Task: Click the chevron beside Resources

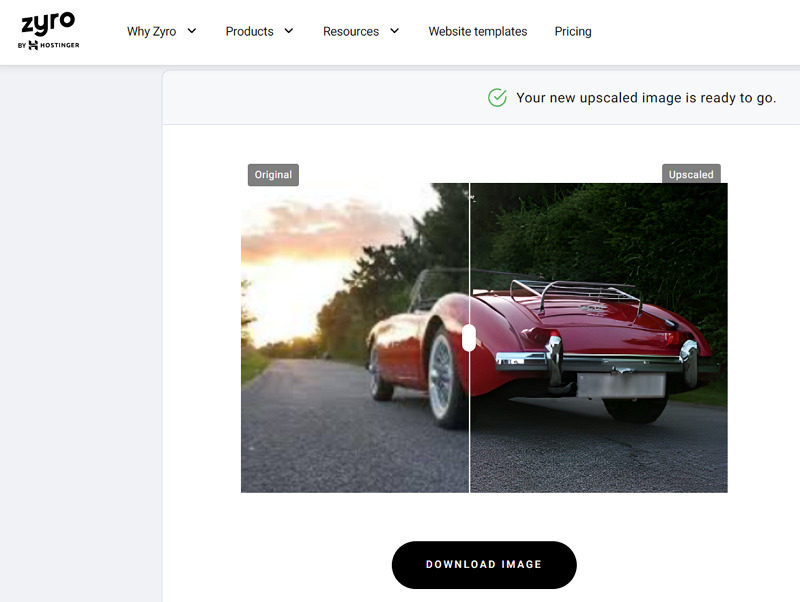Action: pyautogui.click(x=394, y=31)
